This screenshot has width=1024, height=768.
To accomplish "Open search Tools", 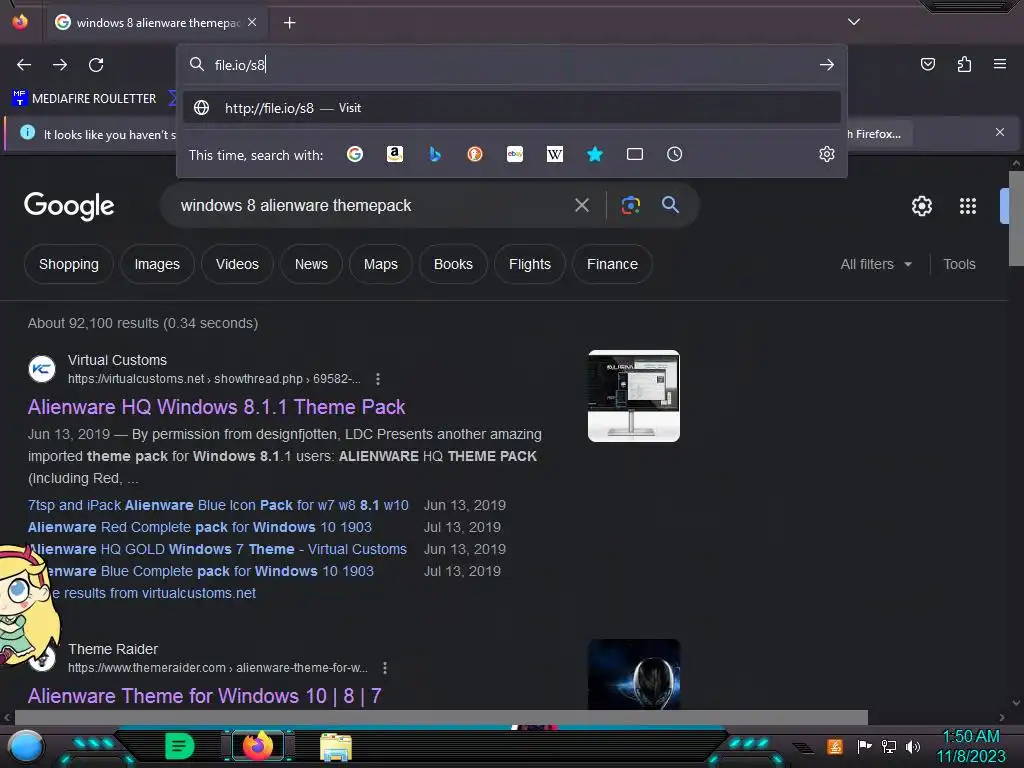I will [959, 264].
